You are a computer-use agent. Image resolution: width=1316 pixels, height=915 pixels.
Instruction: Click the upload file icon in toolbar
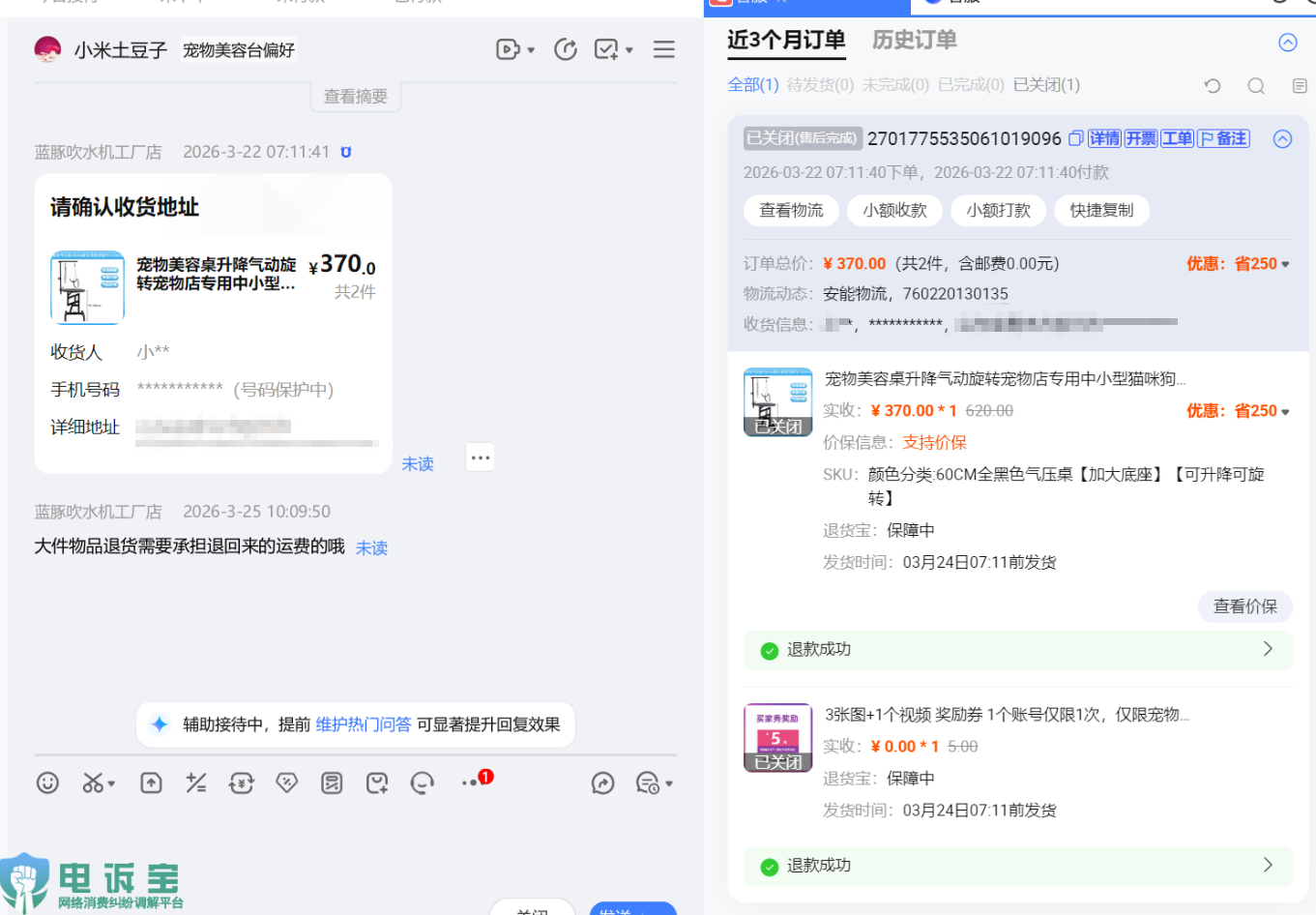[x=151, y=782]
